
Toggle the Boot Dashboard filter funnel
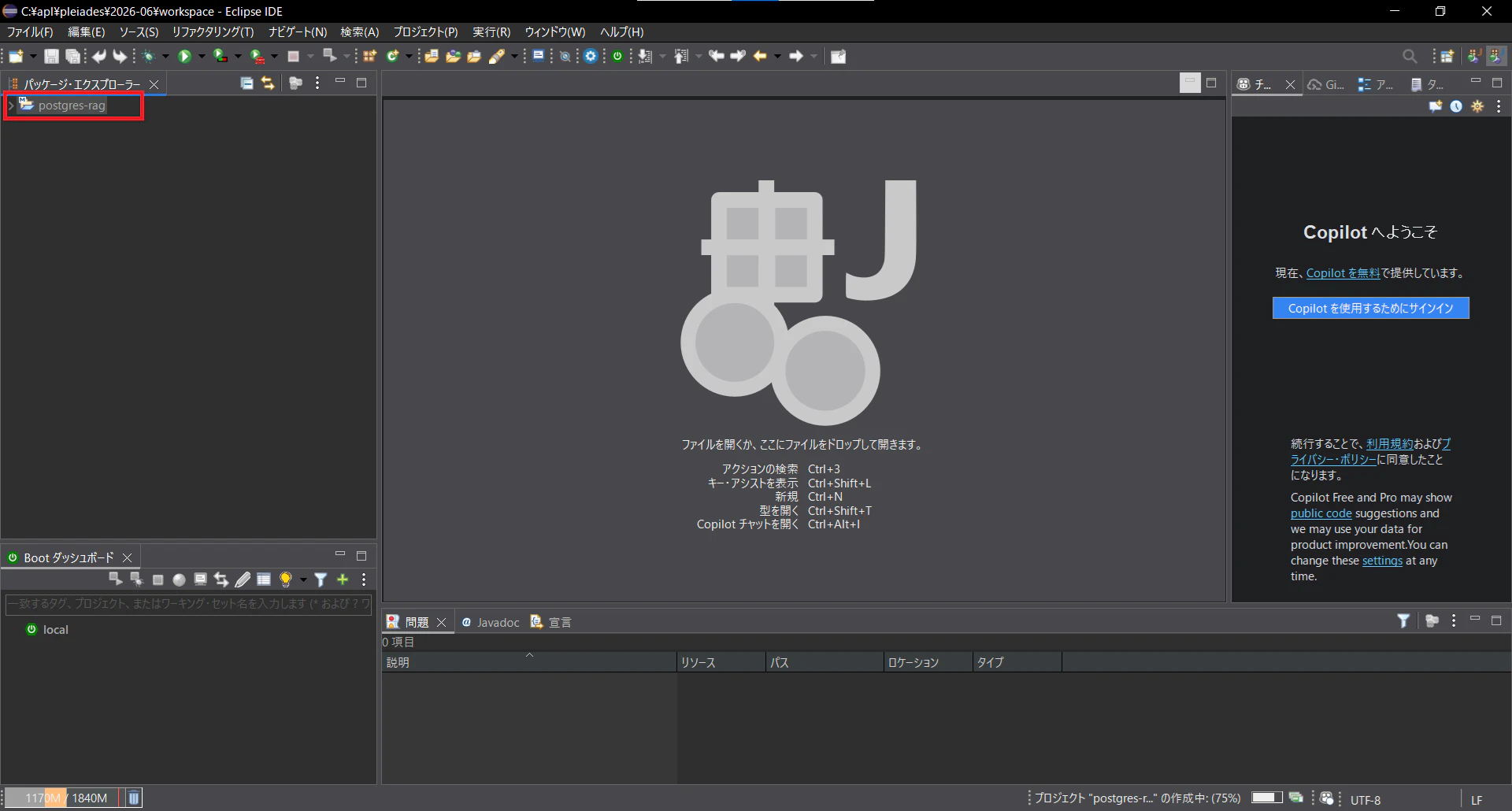tap(321, 580)
